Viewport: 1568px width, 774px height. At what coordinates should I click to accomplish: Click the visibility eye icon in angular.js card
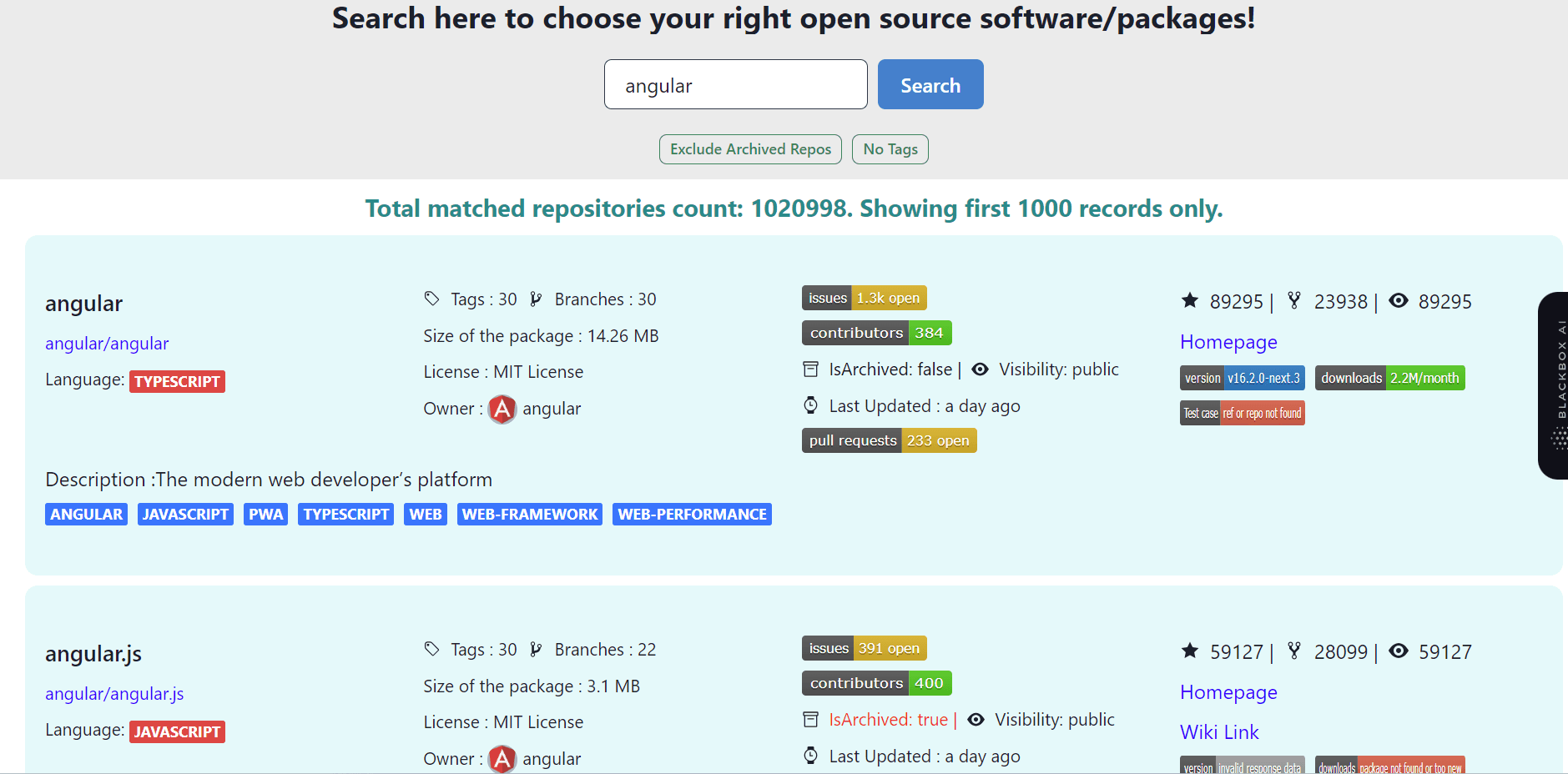coord(976,719)
